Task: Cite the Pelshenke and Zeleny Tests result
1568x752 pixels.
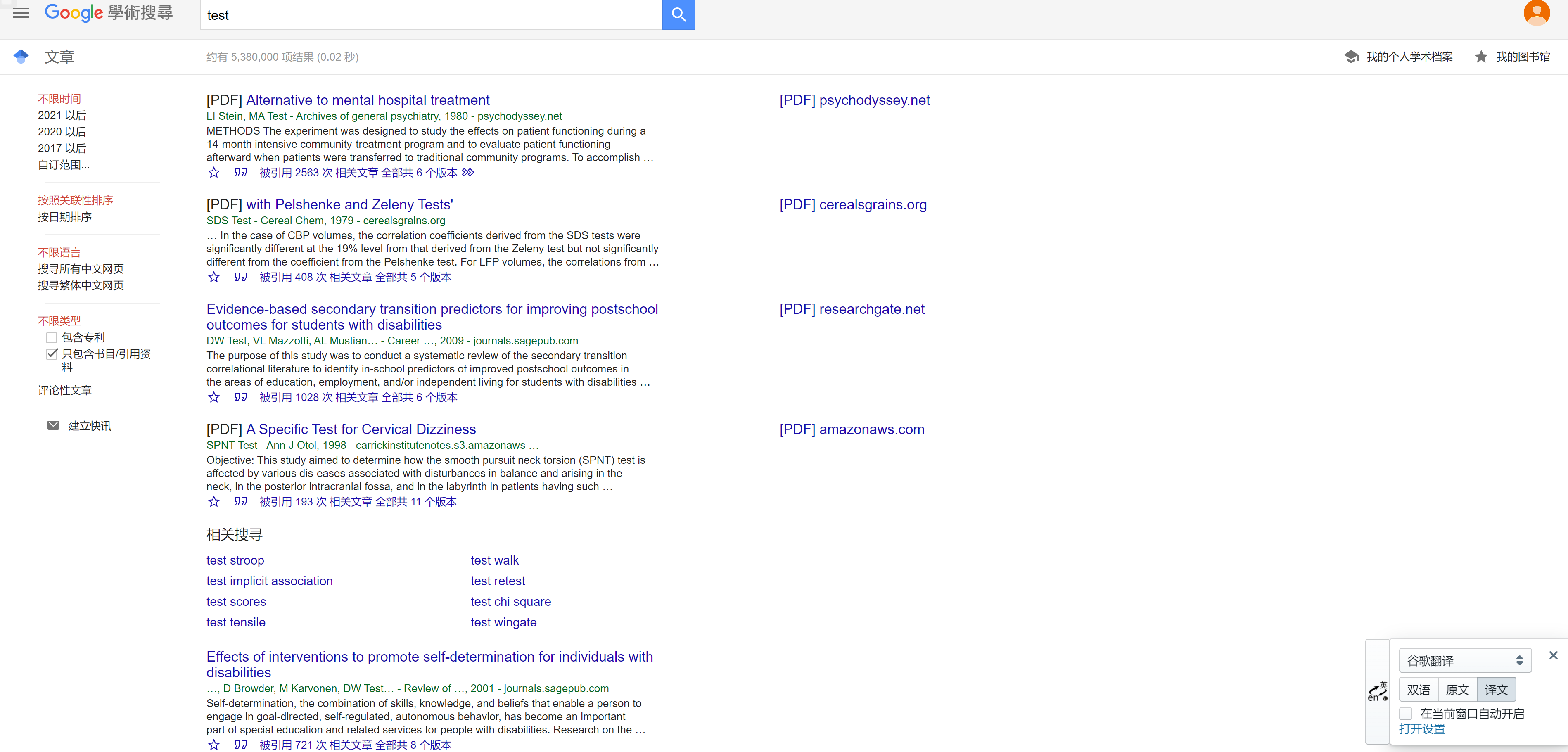Action: [x=240, y=277]
